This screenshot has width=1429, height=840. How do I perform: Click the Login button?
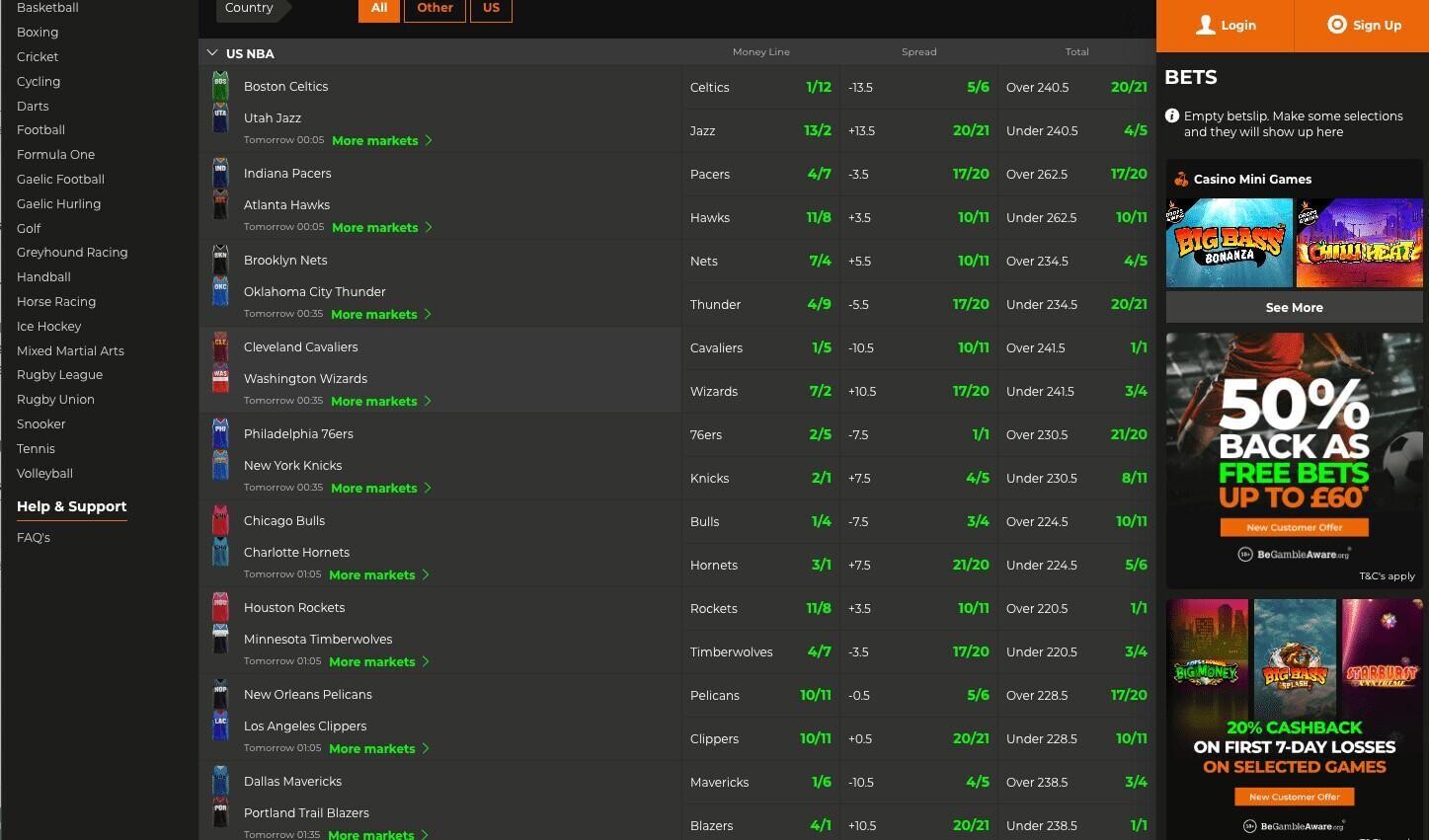[x=1225, y=26]
